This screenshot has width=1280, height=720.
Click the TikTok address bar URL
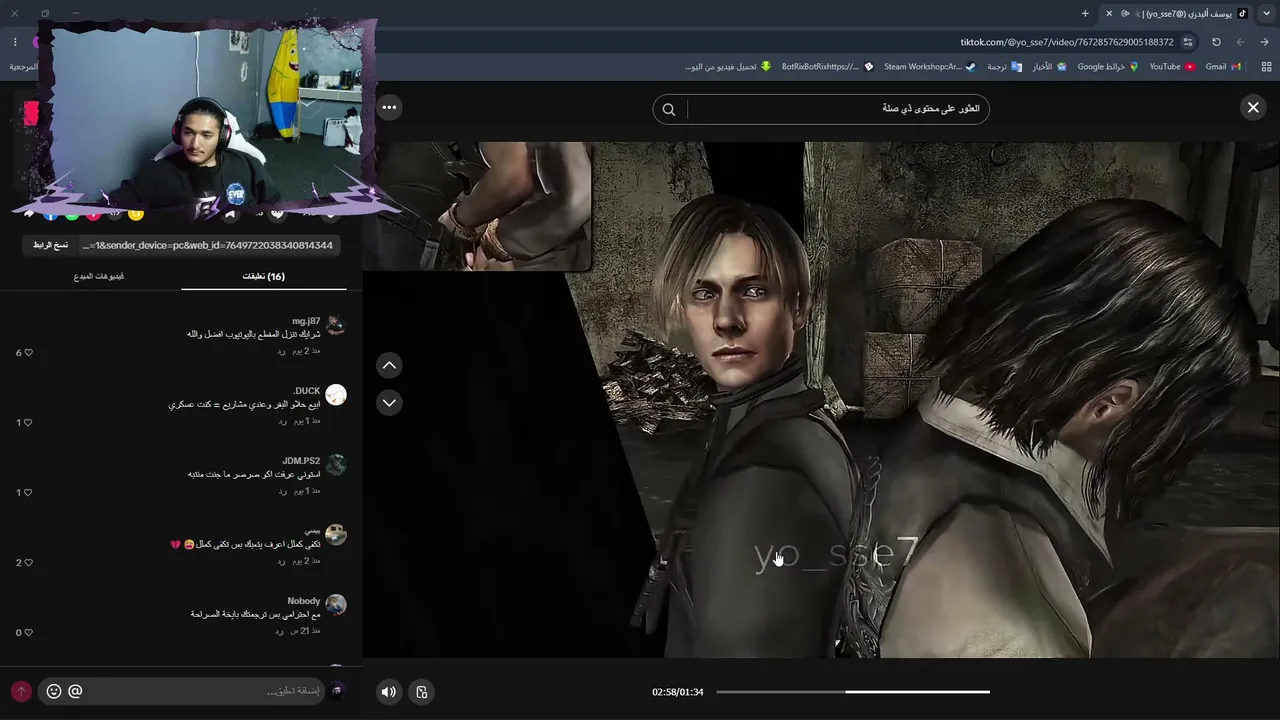(1066, 42)
